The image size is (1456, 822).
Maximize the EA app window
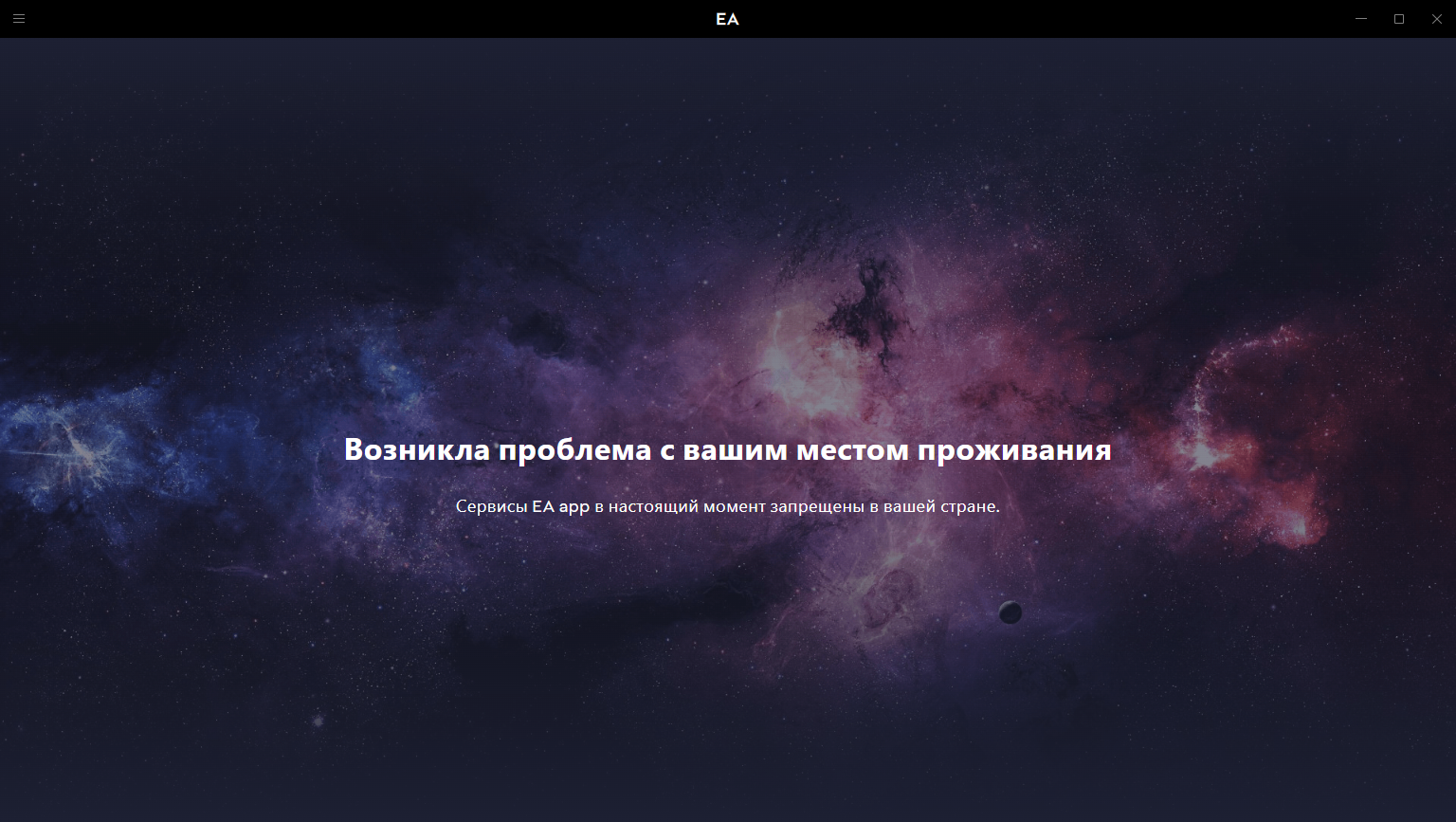pyautogui.click(x=1399, y=19)
